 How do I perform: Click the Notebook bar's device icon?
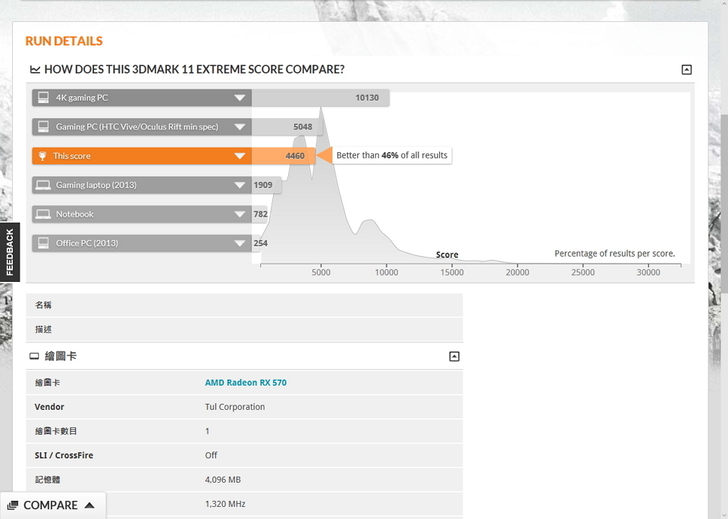42,214
